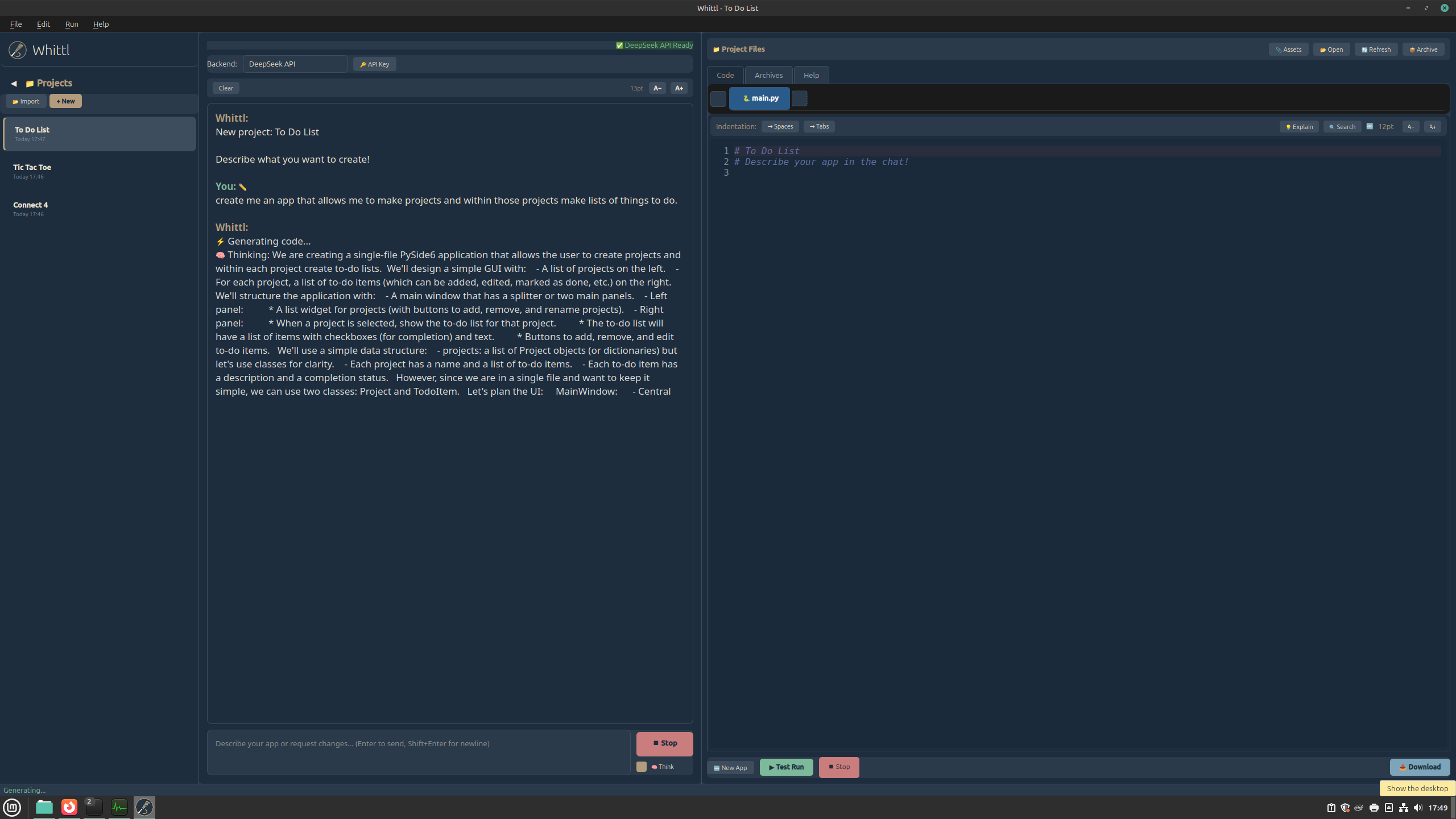Open code Search
This screenshot has height=819, width=1456.
point(1342,127)
